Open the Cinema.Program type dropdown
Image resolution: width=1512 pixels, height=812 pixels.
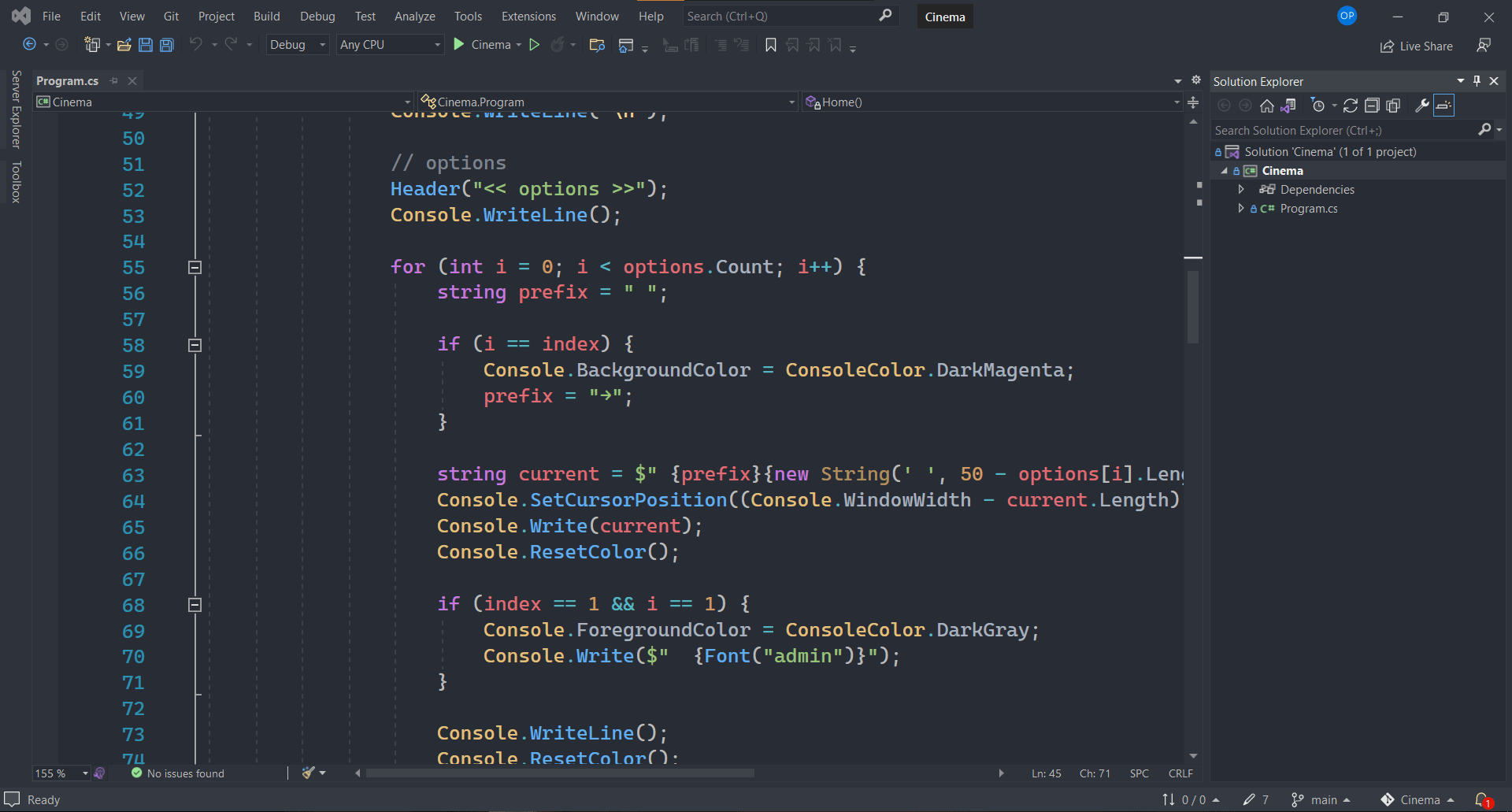pyautogui.click(x=608, y=102)
